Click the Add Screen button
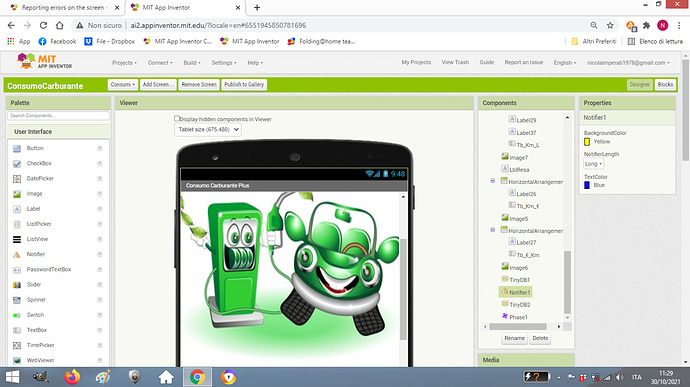 (x=158, y=85)
